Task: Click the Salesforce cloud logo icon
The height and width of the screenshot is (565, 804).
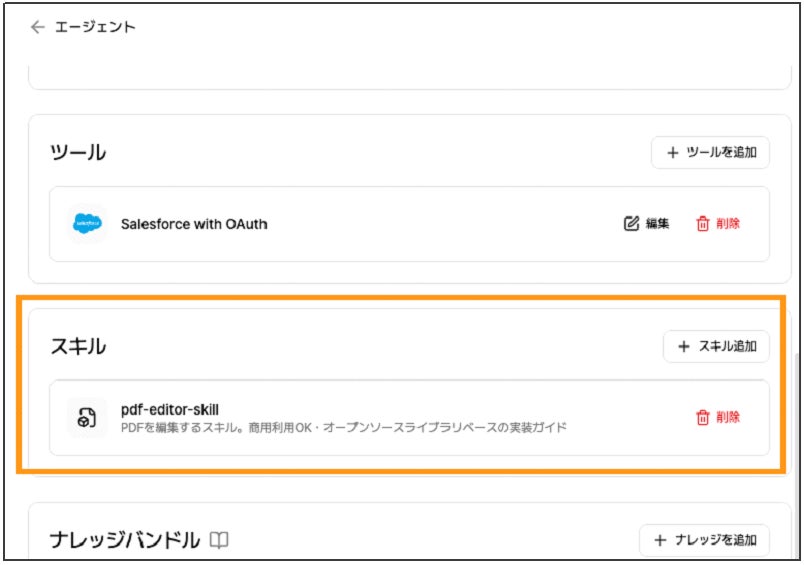Action: pyautogui.click(x=87, y=224)
